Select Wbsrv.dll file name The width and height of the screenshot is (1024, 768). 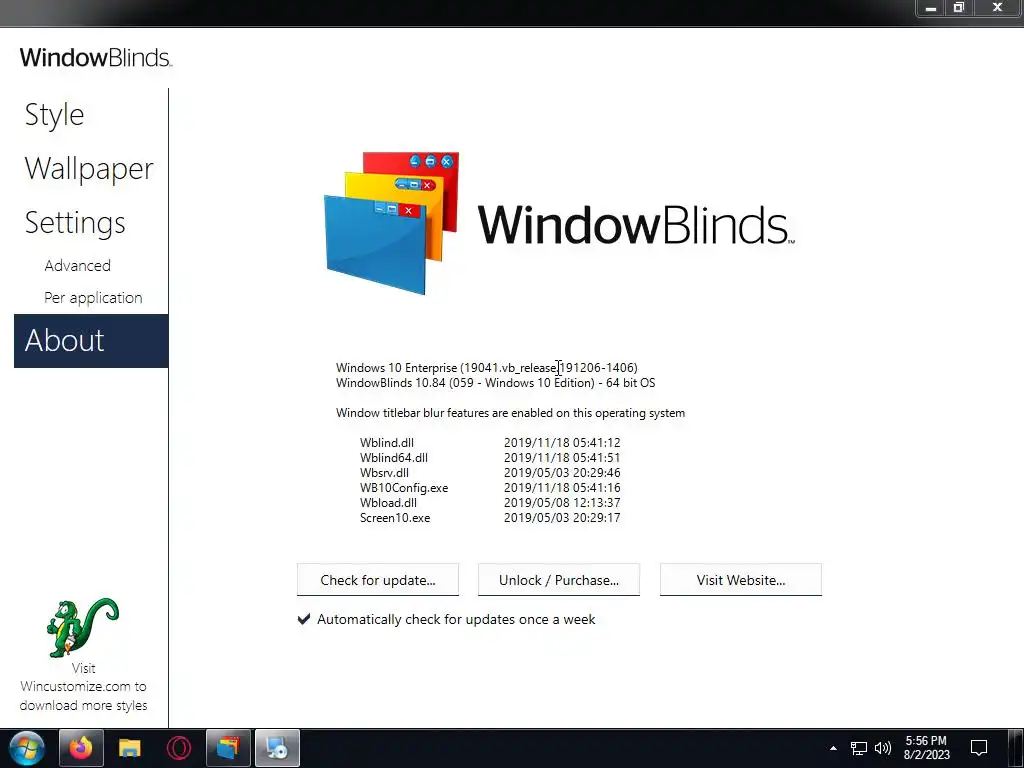[x=384, y=473]
